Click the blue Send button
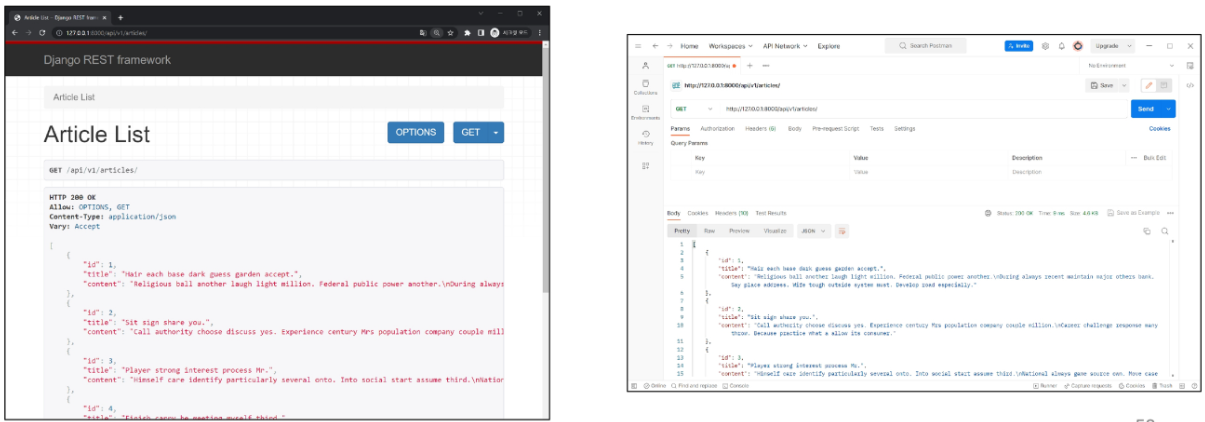This screenshot has height=422, width=1205. pyautogui.click(x=1146, y=108)
